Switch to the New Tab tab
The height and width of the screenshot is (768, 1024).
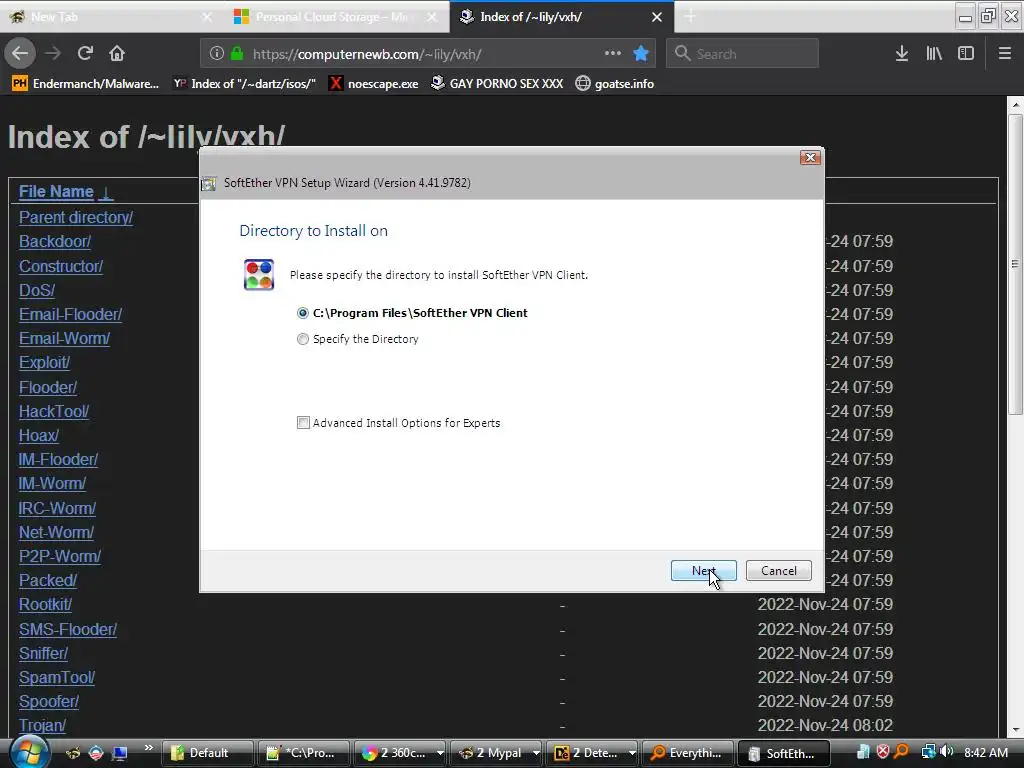pos(111,17)
